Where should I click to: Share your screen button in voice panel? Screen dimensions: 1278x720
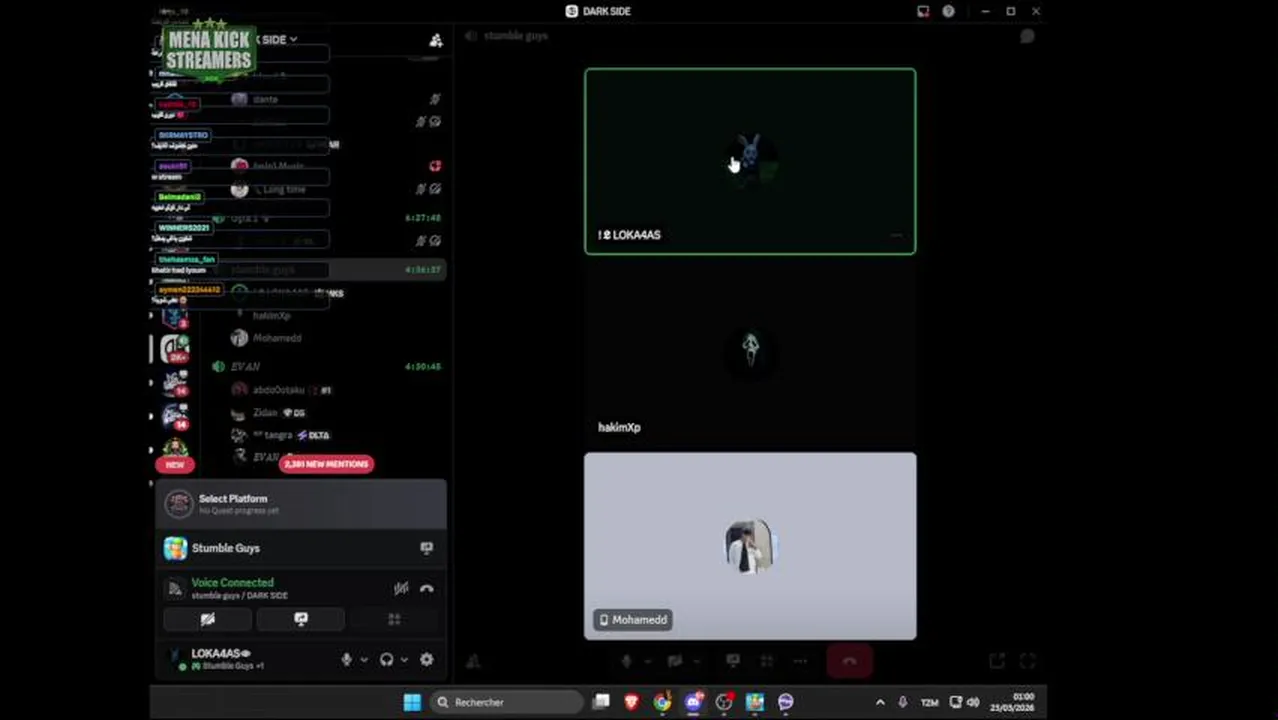pyautogui.click(x=301, y=619)
